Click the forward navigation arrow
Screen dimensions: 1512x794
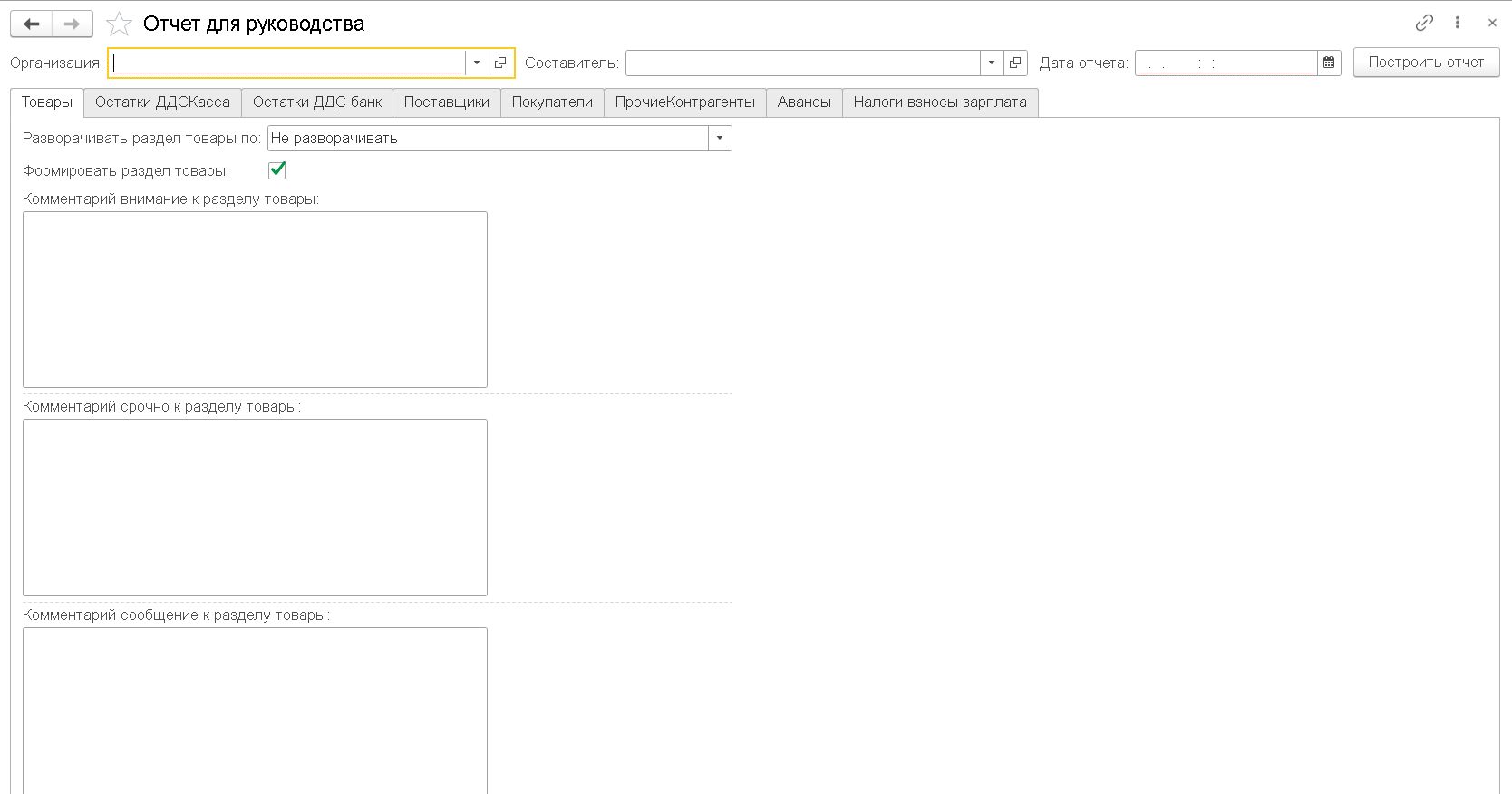(73, 24)
